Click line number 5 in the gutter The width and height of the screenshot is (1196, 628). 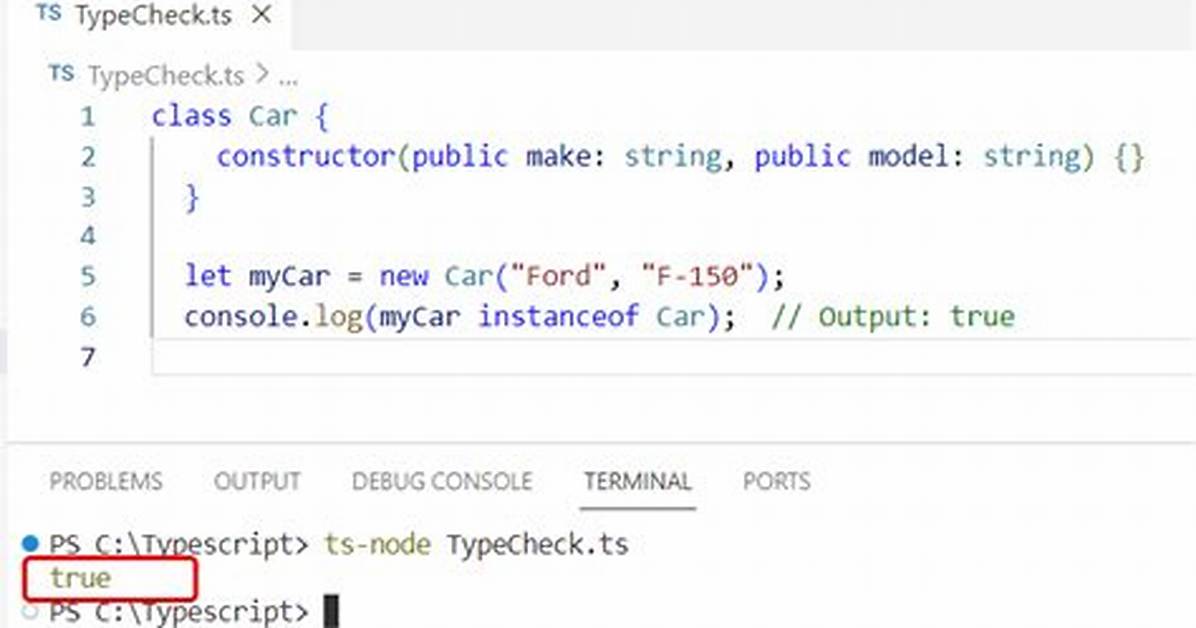[88, 275]
